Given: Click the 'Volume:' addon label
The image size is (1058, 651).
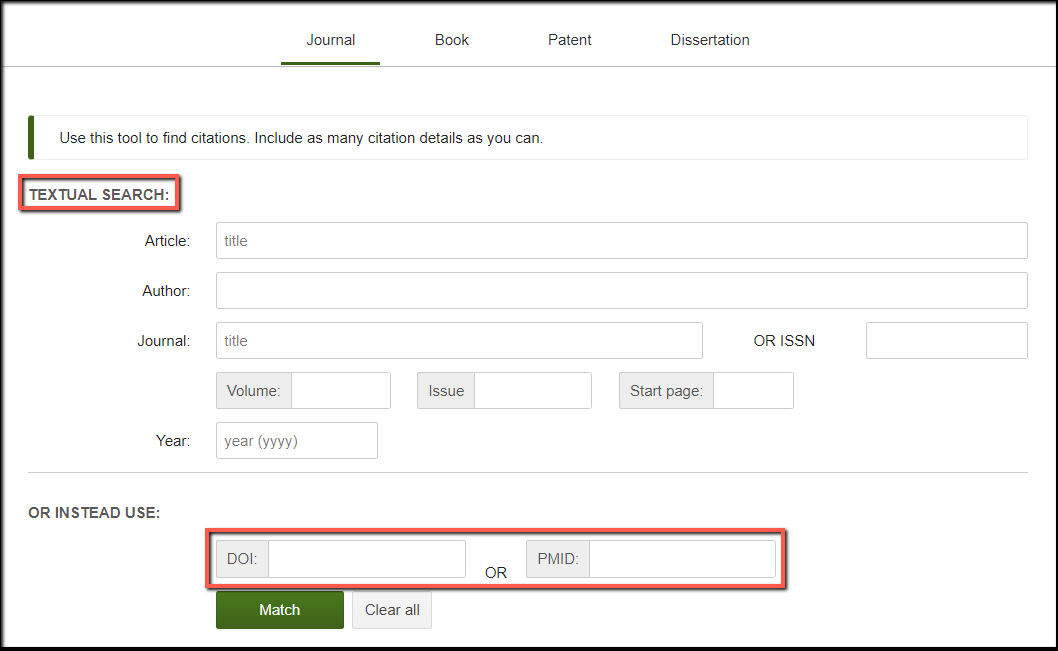Looking at the screenshot, I should [x=254, y=391].
